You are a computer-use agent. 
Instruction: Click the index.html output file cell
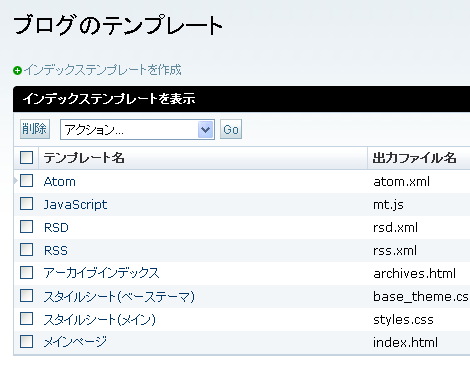405,343
